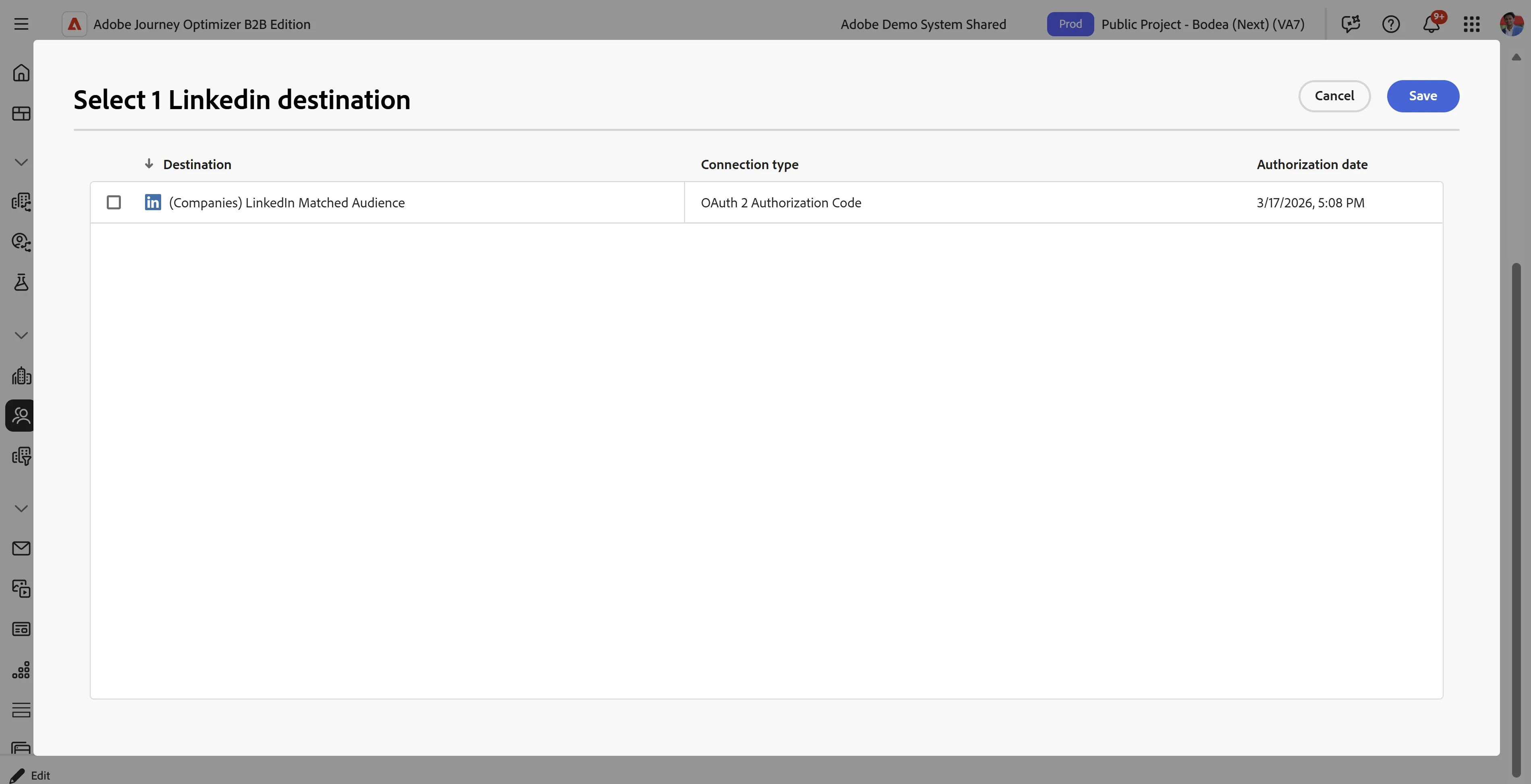Viewport: 1531px width, 784px height.
Task: Open the stacked dots chart icon in the sidebar
Action: (x=21, y=670)
